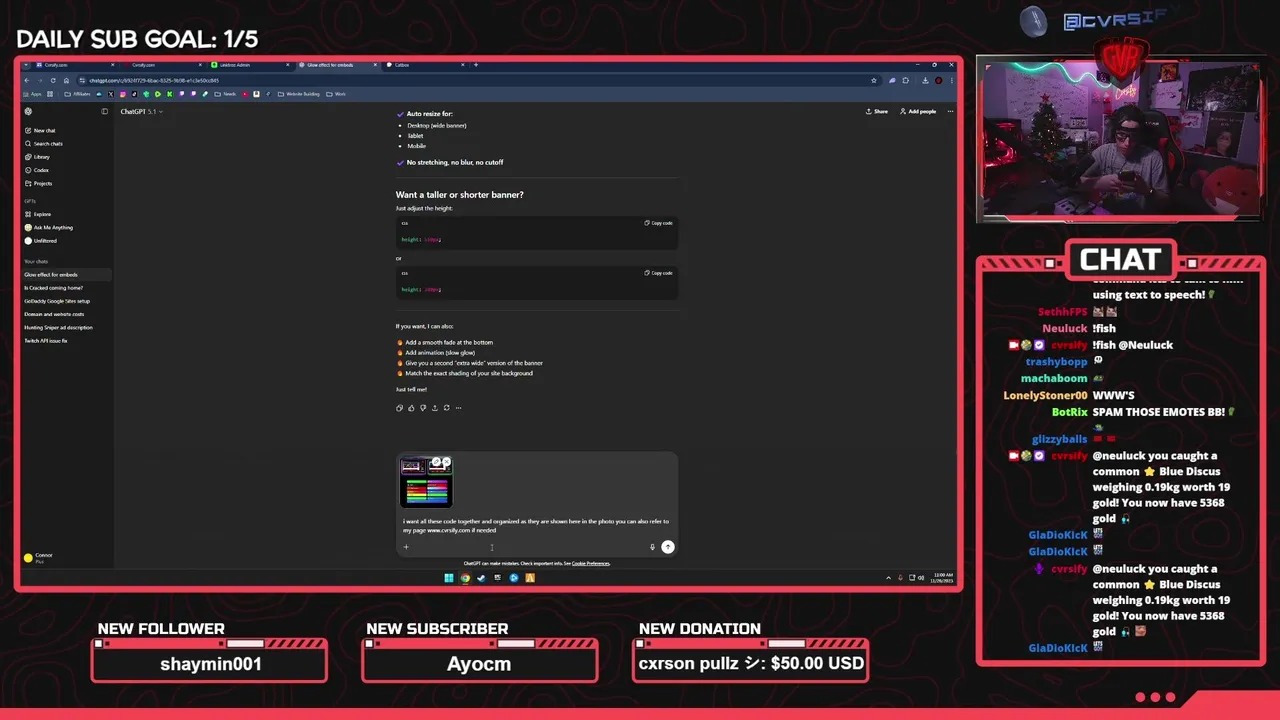Copy code from the second css block
This screenshot has height=720, width=1280.
(x=659, y=273)
